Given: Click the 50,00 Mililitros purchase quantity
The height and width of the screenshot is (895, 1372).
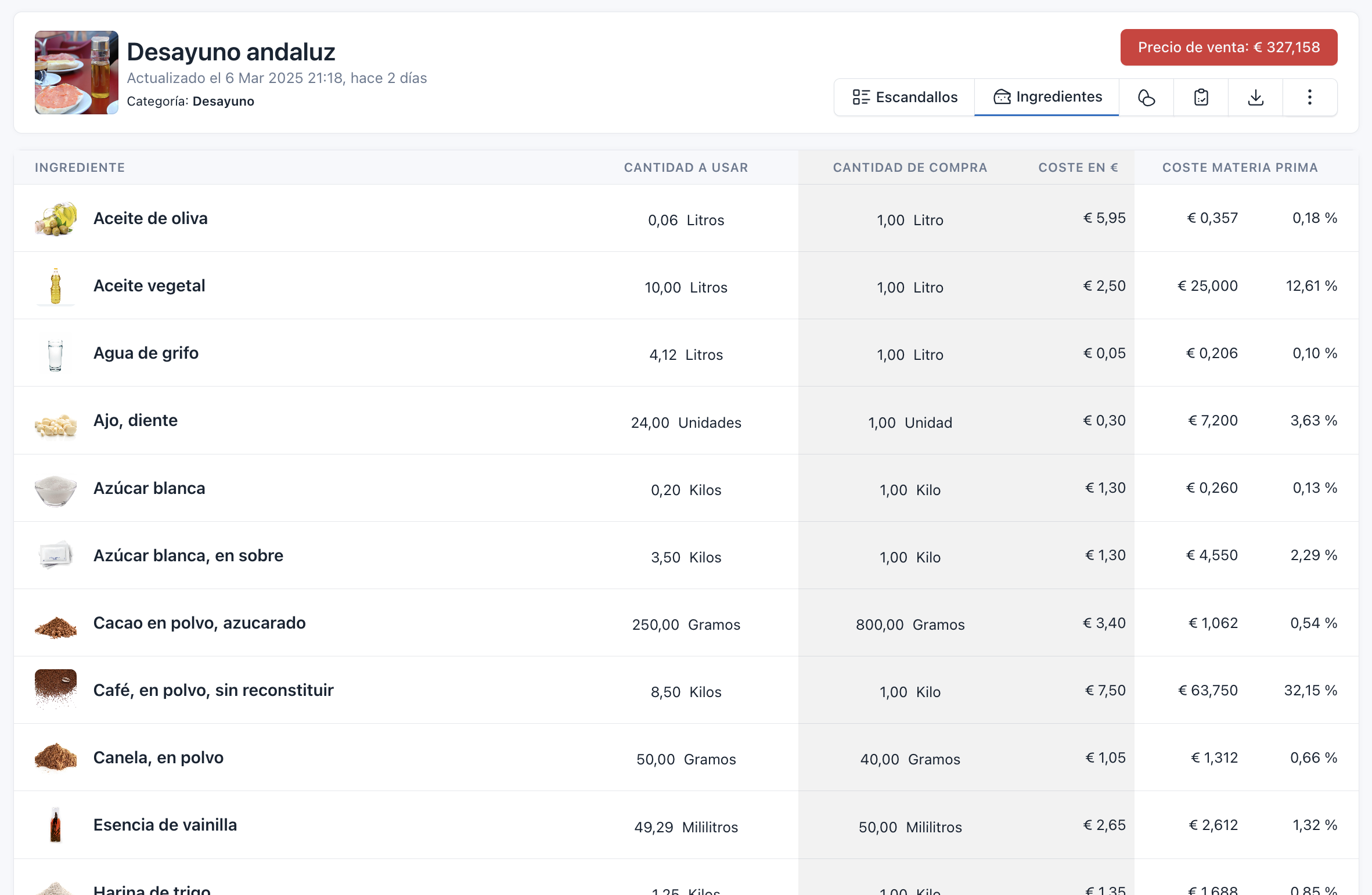Looking at the screenshot, I should [910, 827].
